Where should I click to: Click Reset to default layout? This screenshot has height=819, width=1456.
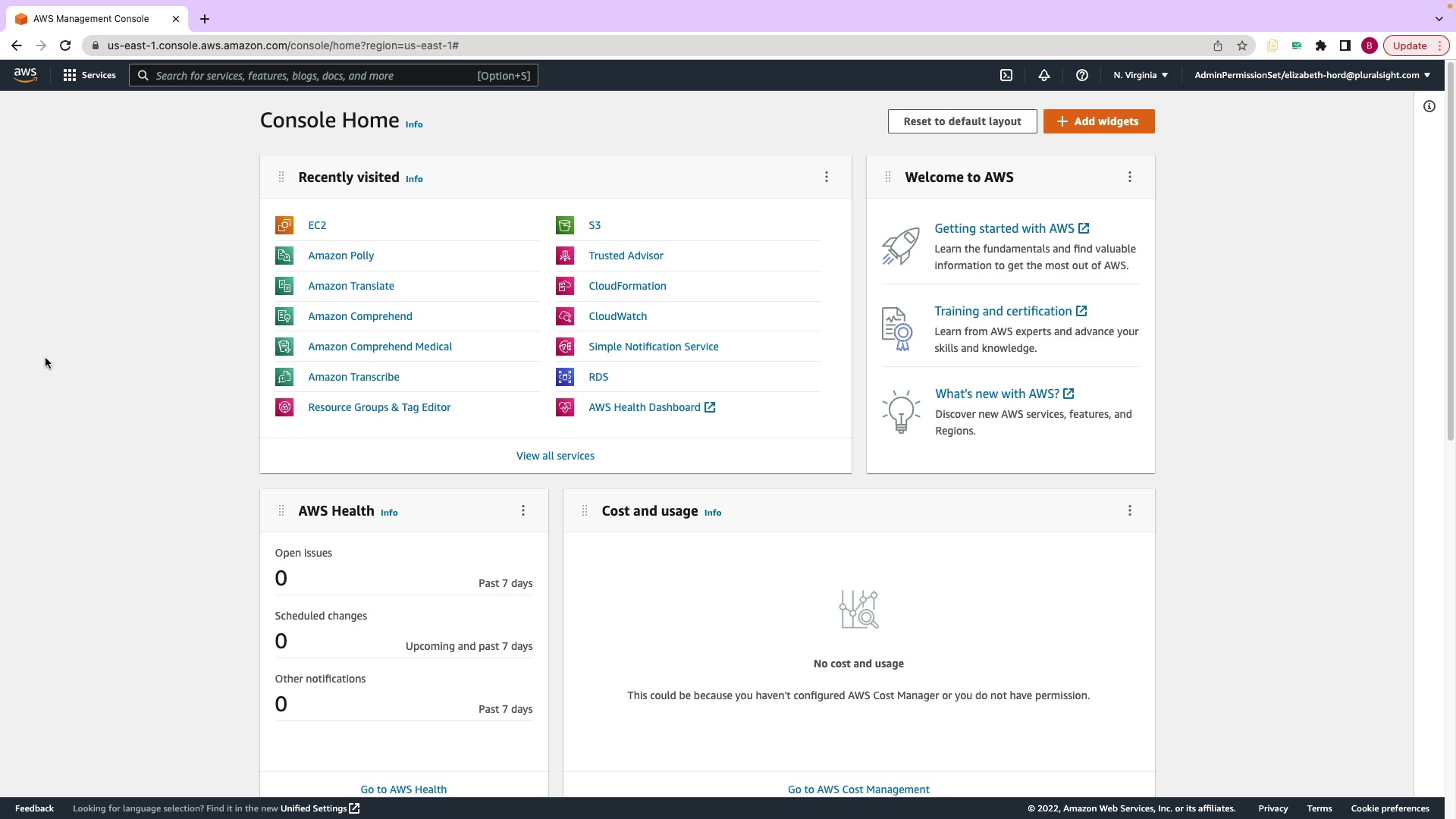tap(962, 121)
